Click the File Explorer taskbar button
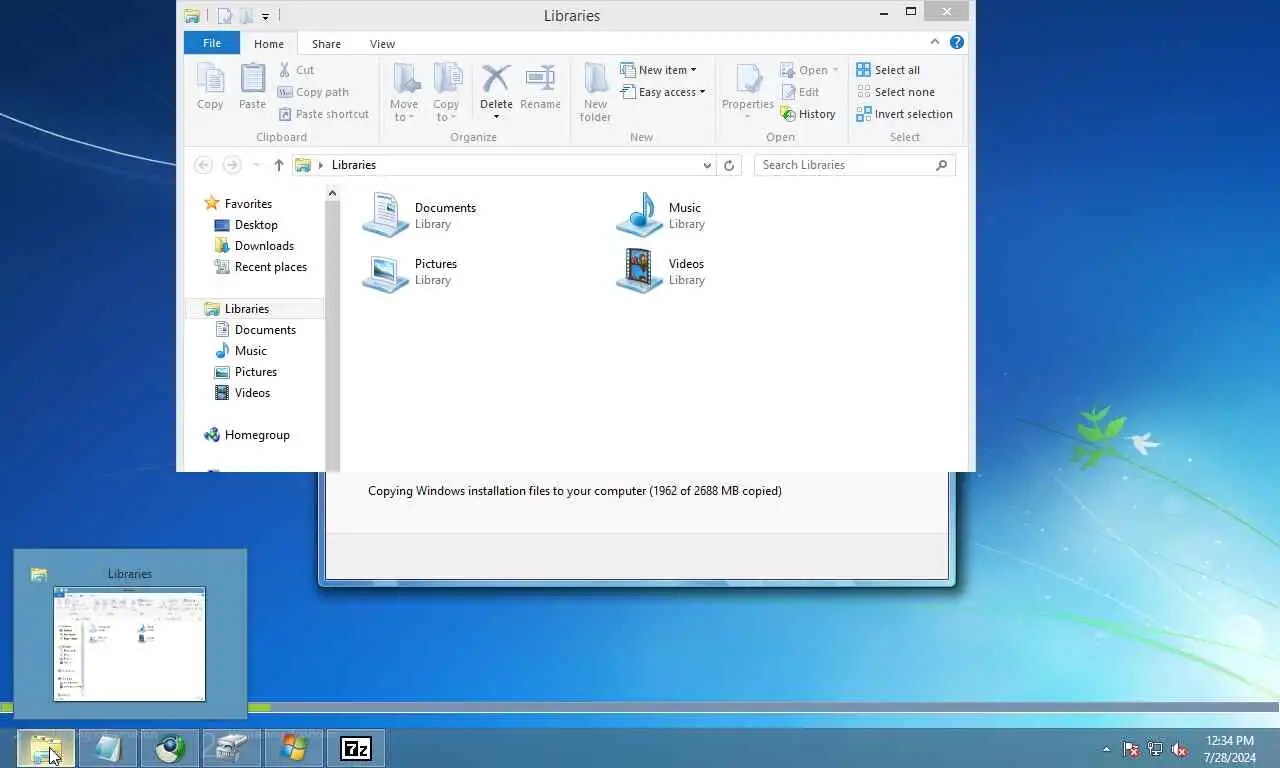Viewport: 1280px width, 768px height. point(46,748)
